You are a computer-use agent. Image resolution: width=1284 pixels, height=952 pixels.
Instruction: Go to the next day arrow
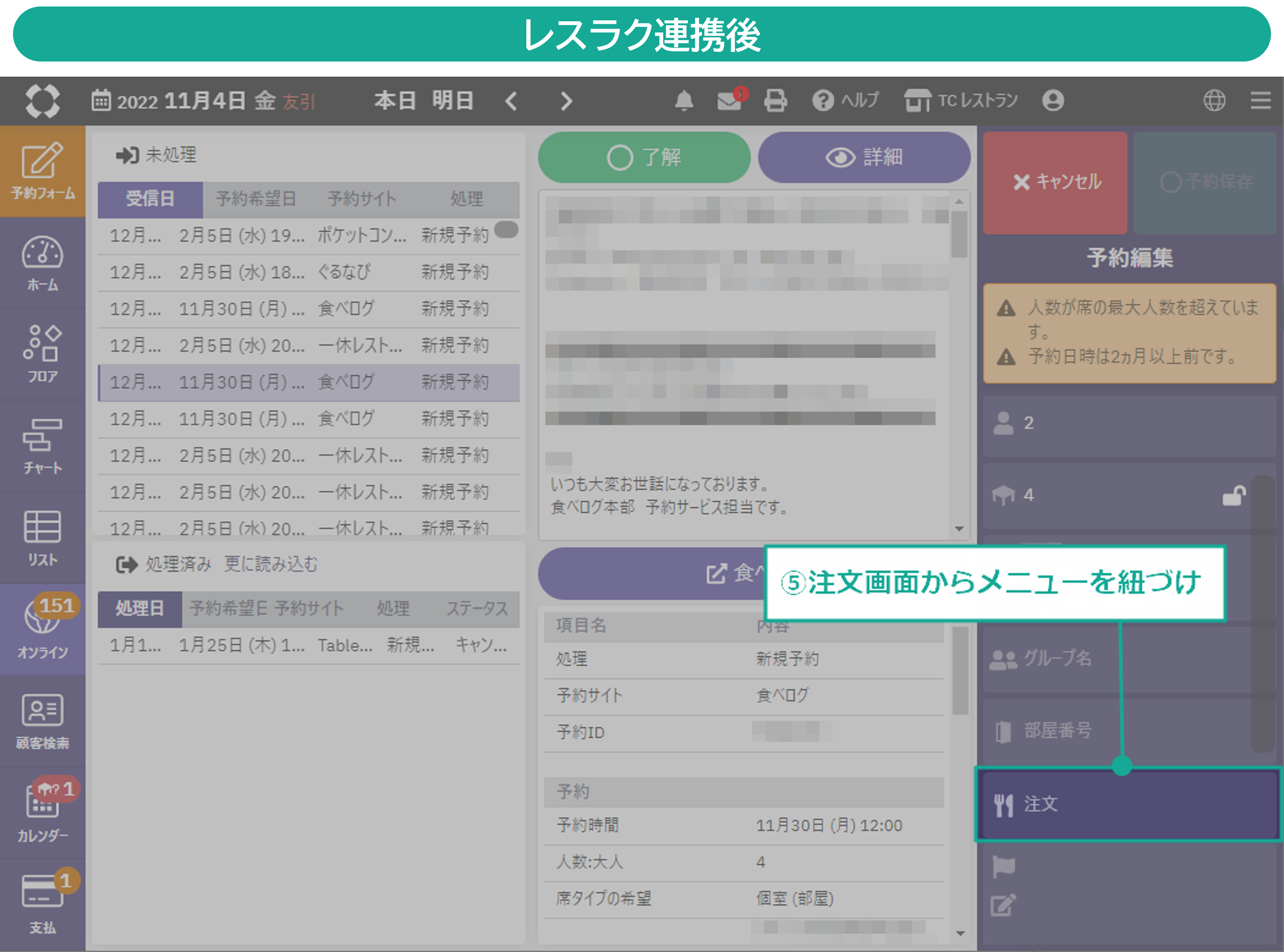[567, 101]
